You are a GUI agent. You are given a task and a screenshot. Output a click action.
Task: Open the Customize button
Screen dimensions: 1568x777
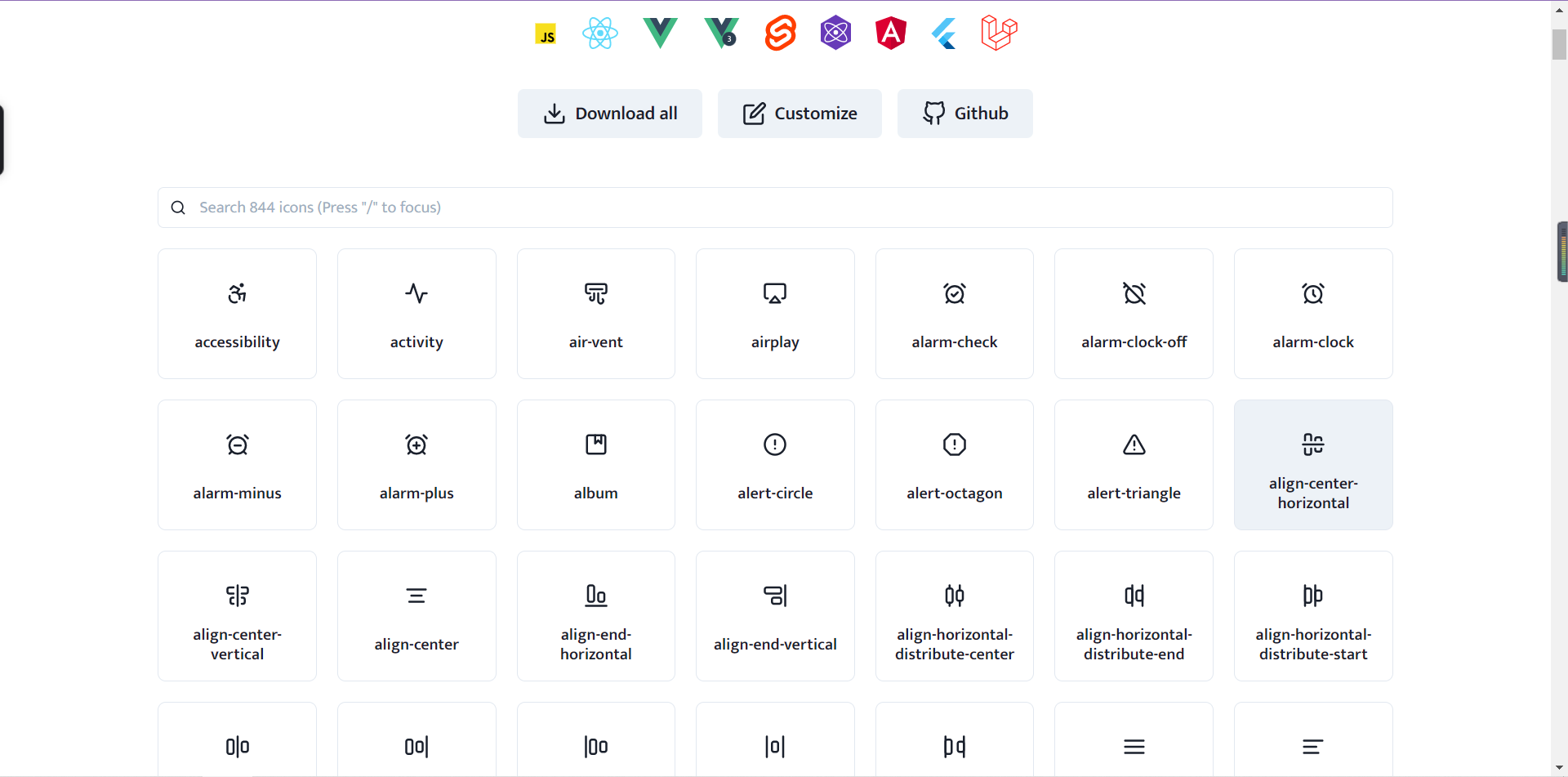800,114
